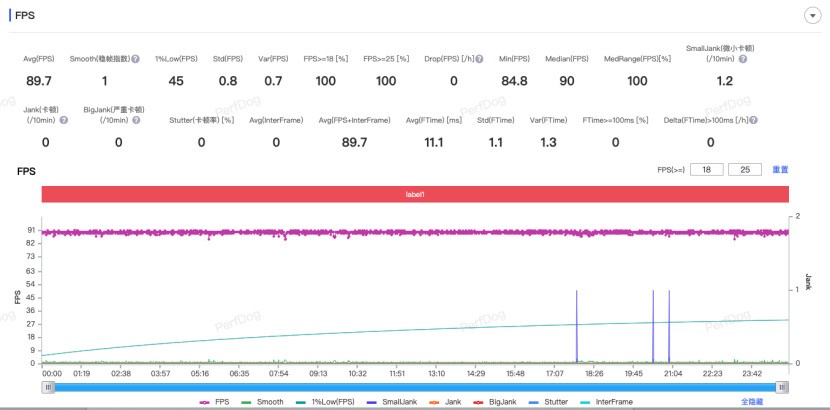
Task: Click the FPS threshold field showing 18
Action: pyautogui.click(x=706, y=170)
